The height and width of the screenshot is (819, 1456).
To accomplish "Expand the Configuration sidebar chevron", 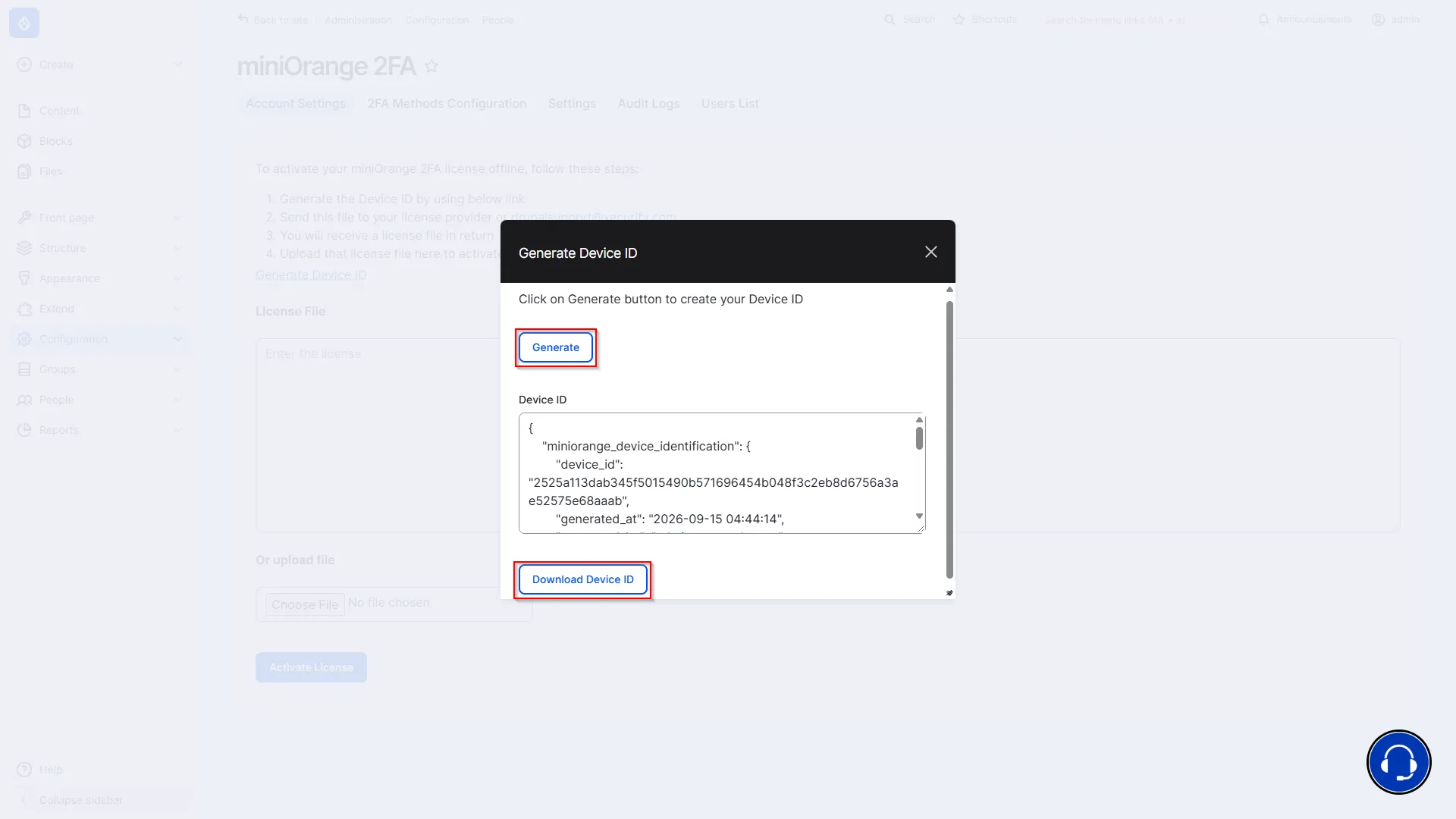I will (177, 339).
